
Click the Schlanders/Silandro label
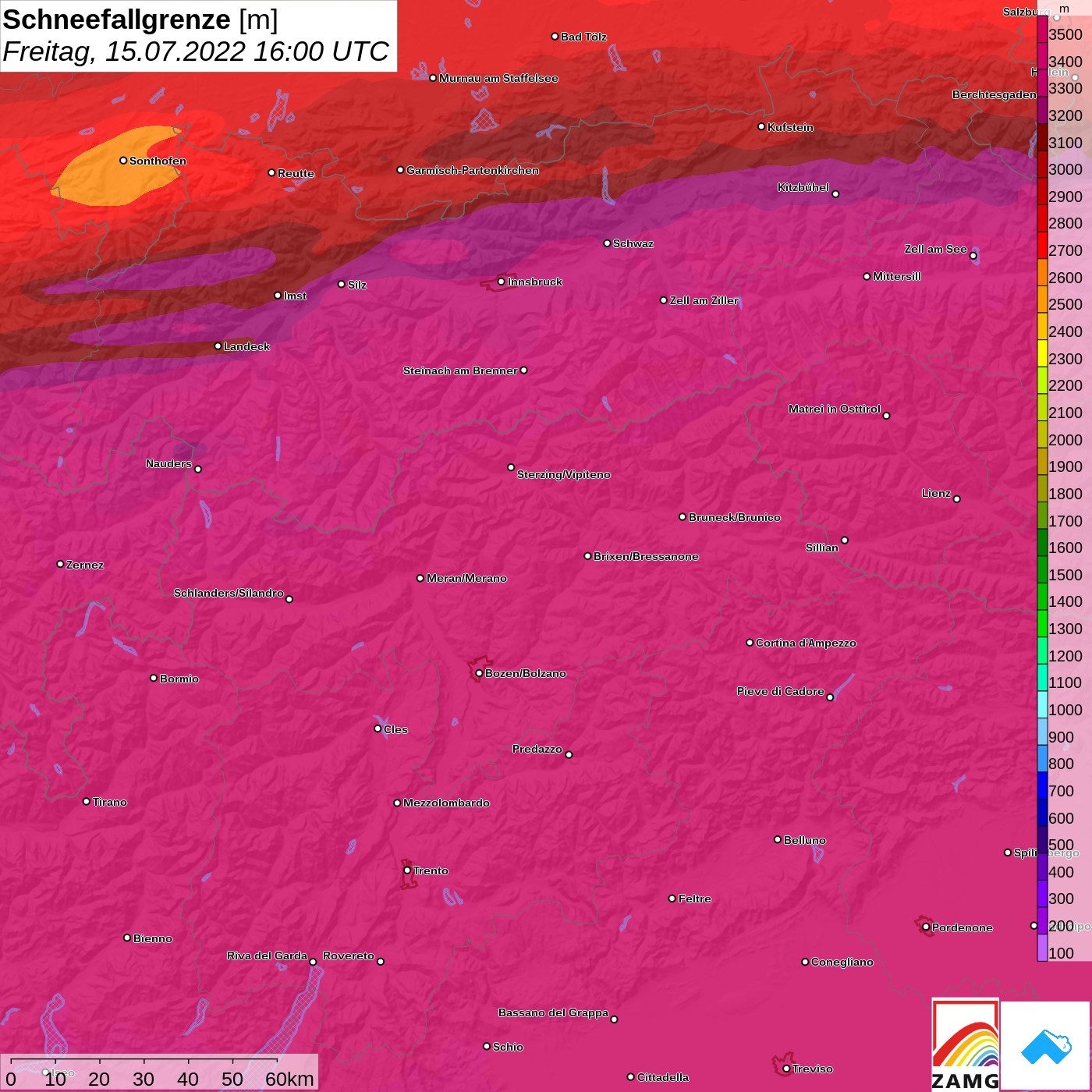[x=229, y=593]
